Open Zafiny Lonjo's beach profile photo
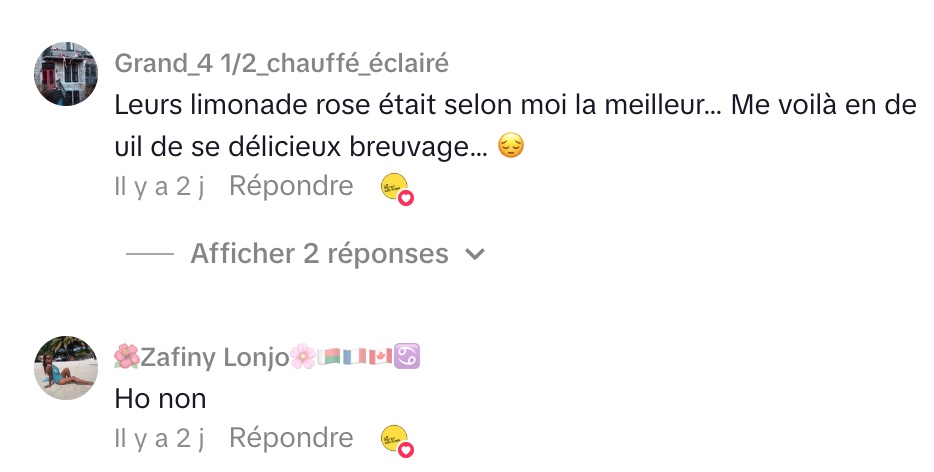This screenshot has height=472, width=934. (66, 367)
